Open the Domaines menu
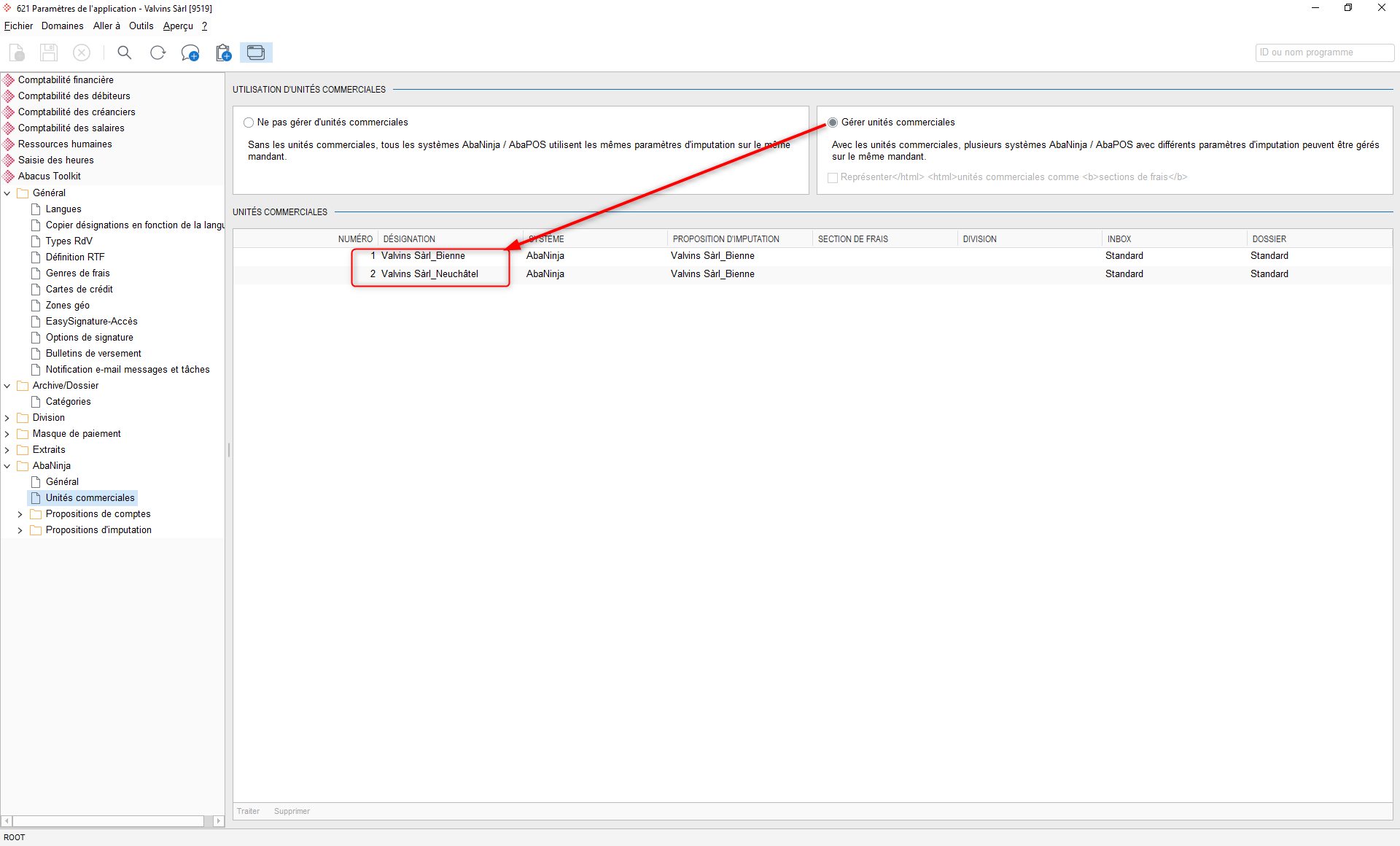Viewport: 1400px width, 846px height. (63, 26)
